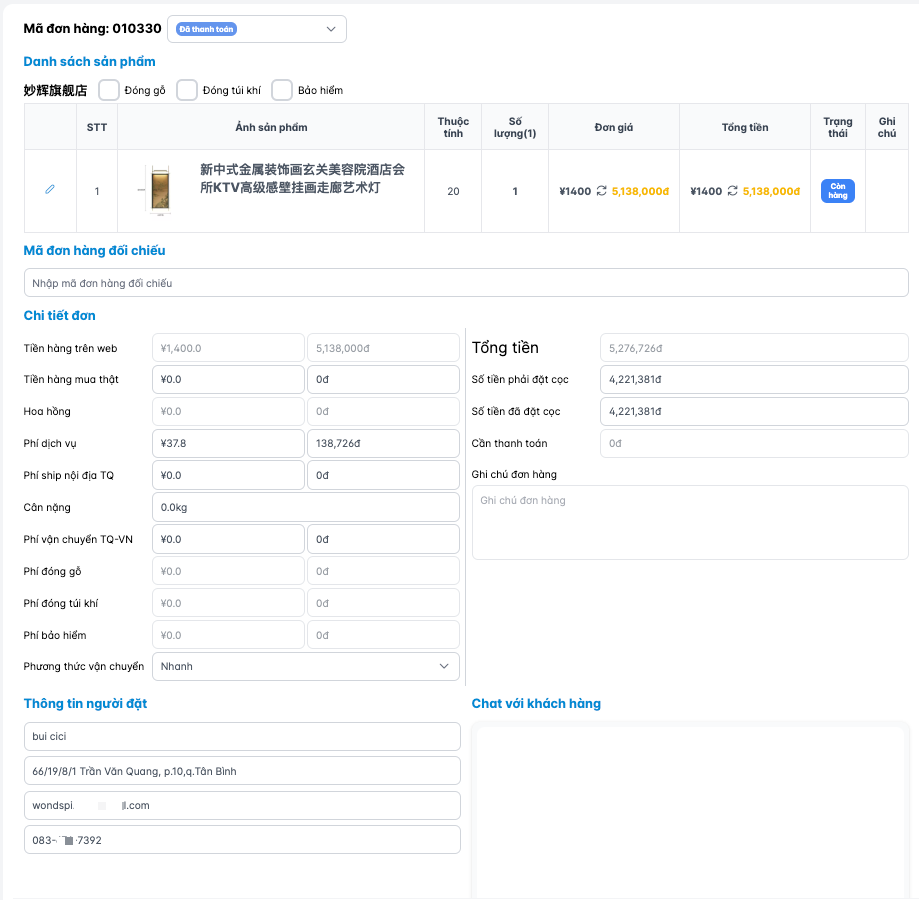Click refresh icon in Tổng tiền column

click(x=732, y=191)
